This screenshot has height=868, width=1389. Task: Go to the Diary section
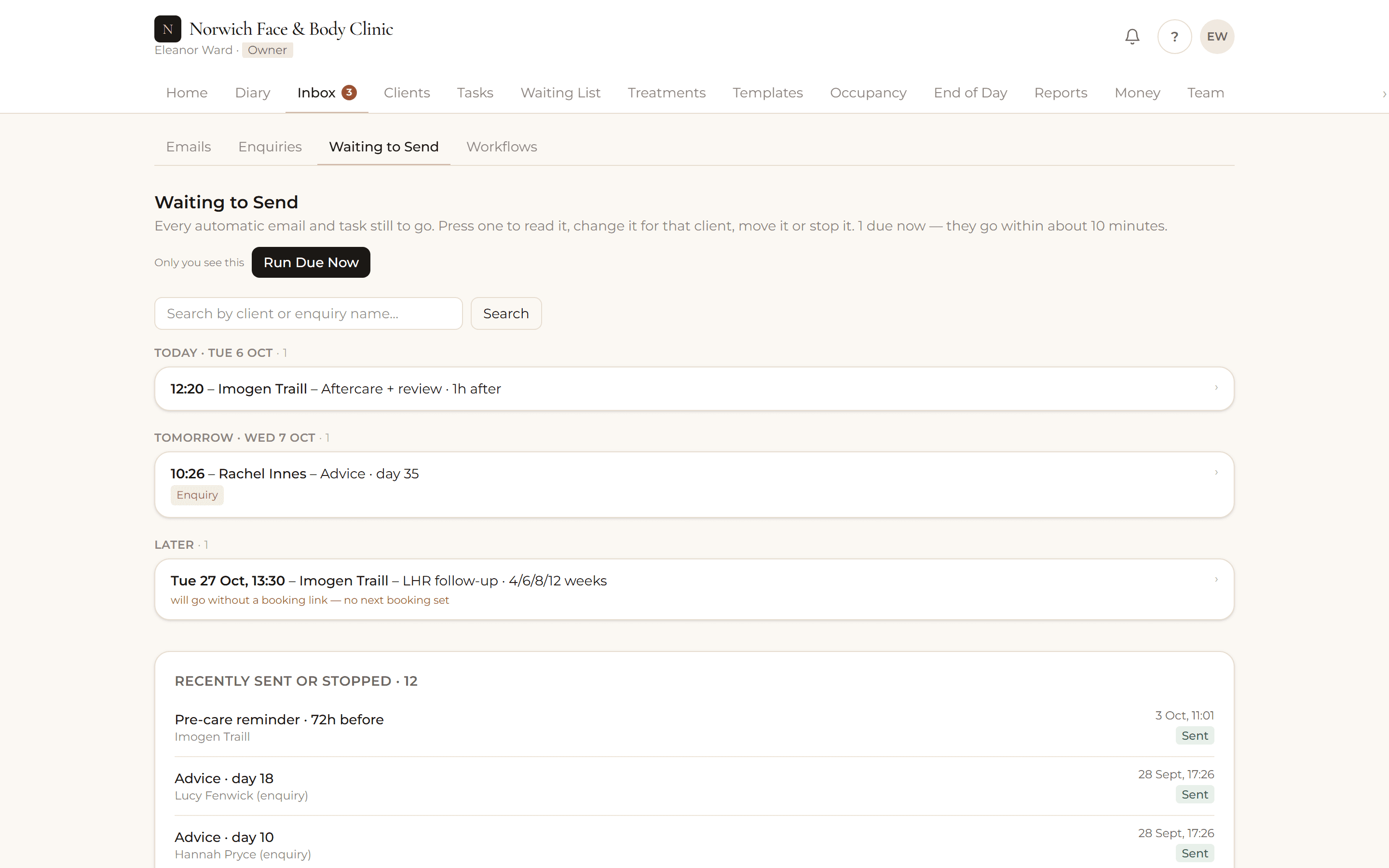click(x=252, y=93)
